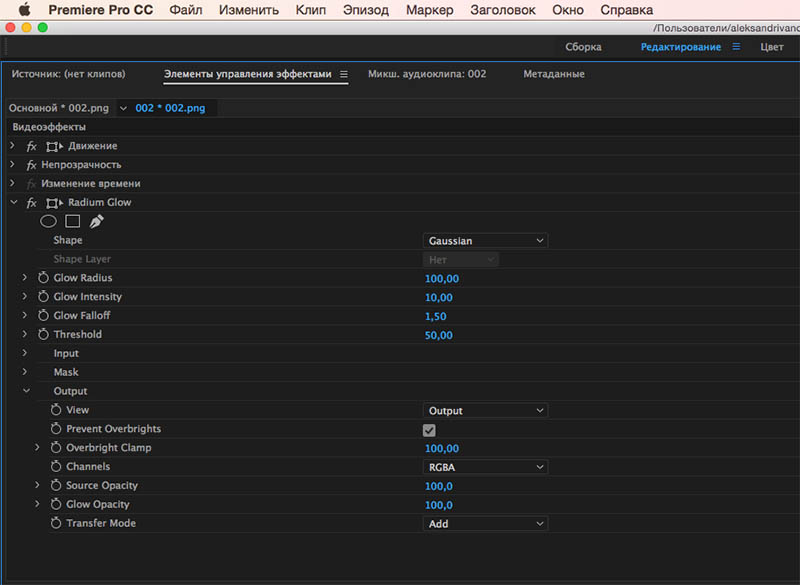
Task: Open the Редактирование workspace menu icon
Action: pos(736,46)
